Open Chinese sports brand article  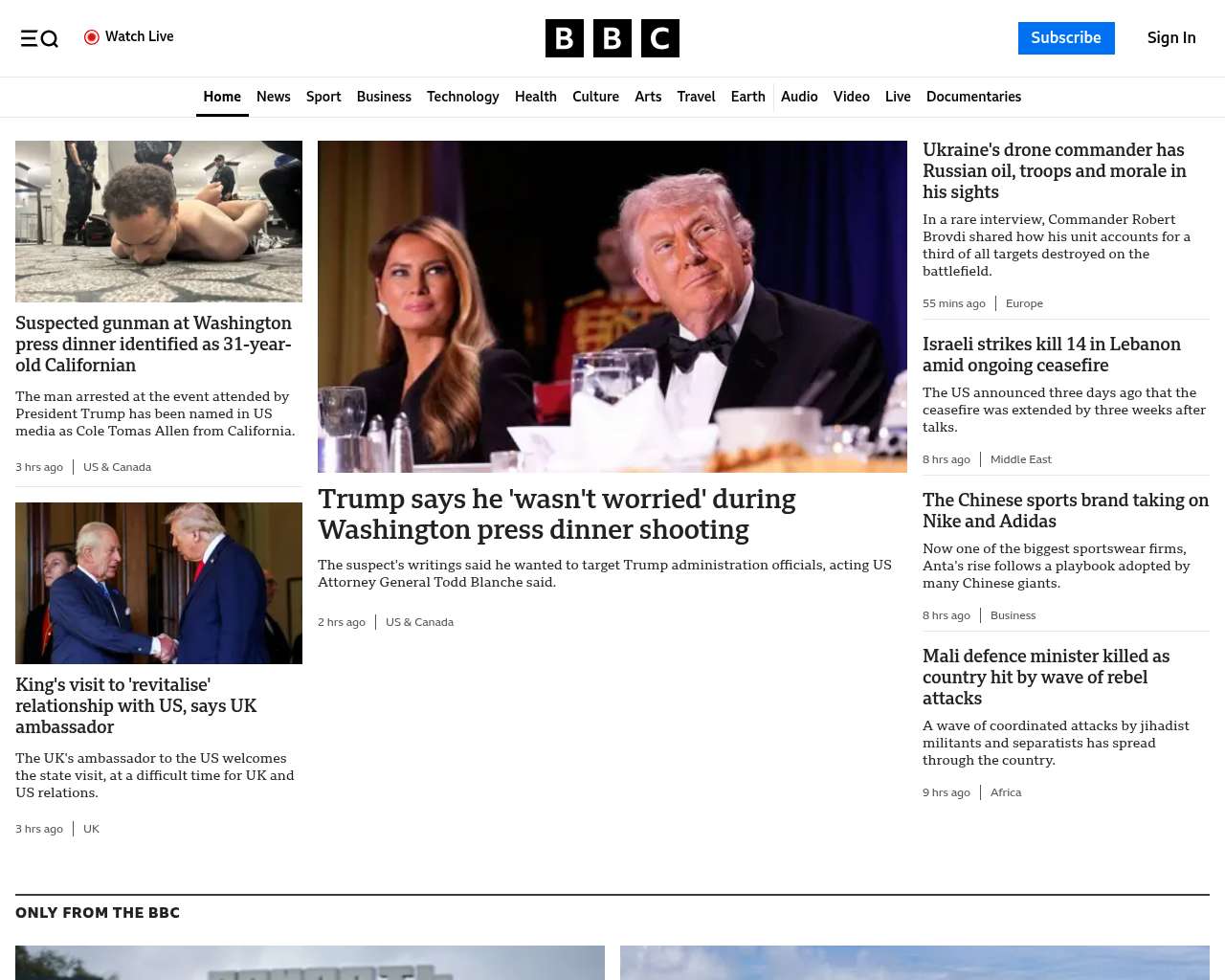(x=1065, y=511)
